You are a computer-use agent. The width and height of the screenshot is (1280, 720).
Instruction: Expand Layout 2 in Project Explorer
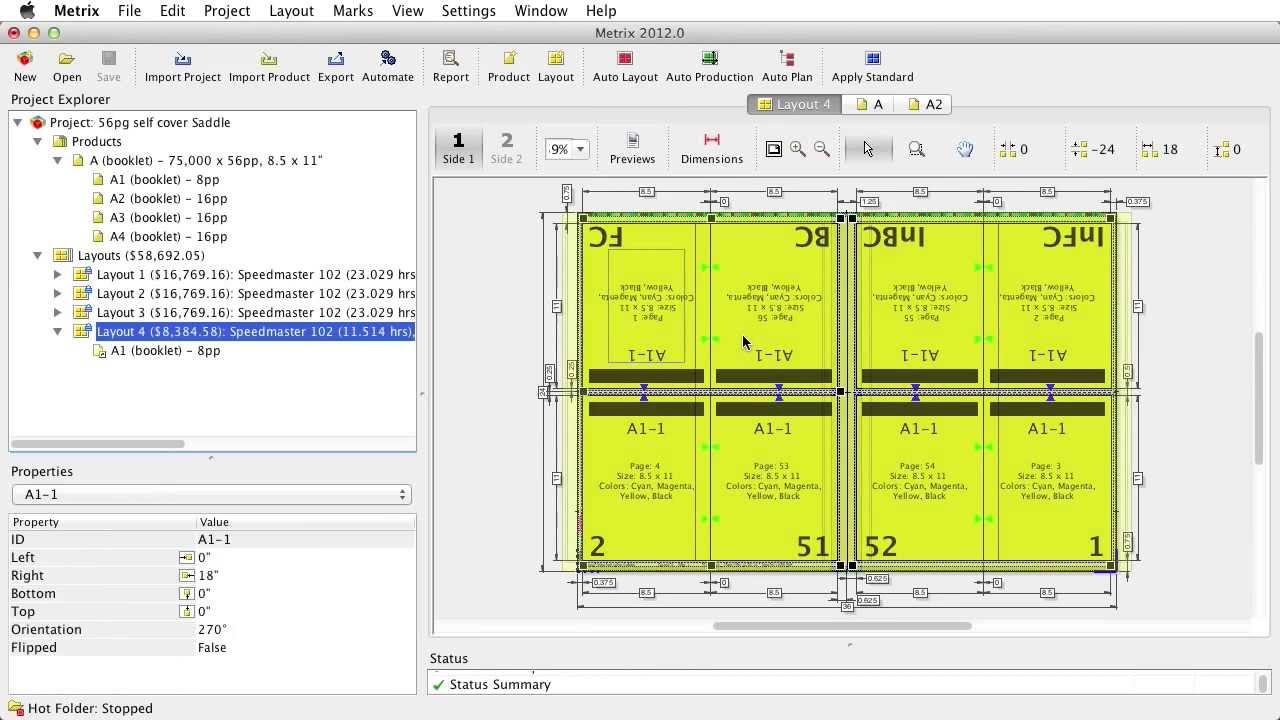coord(57,293)
